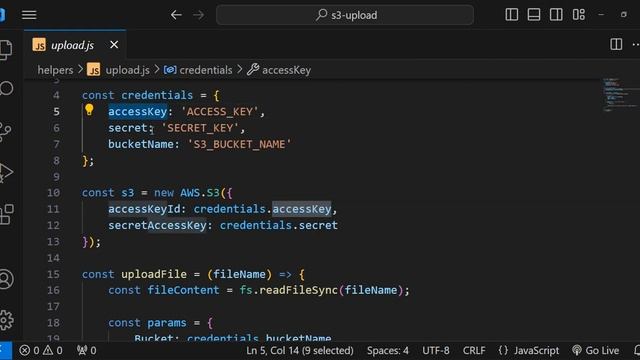Screen dimensions: 640x360
Task: Minimize the VS Code window
Action: click(601, 15)
